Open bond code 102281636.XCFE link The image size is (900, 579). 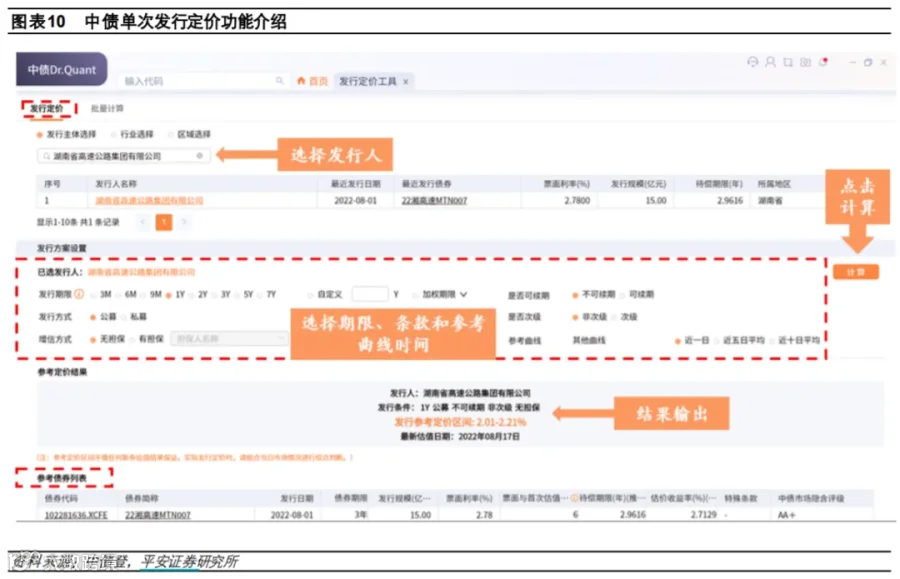tap(76, 515)
